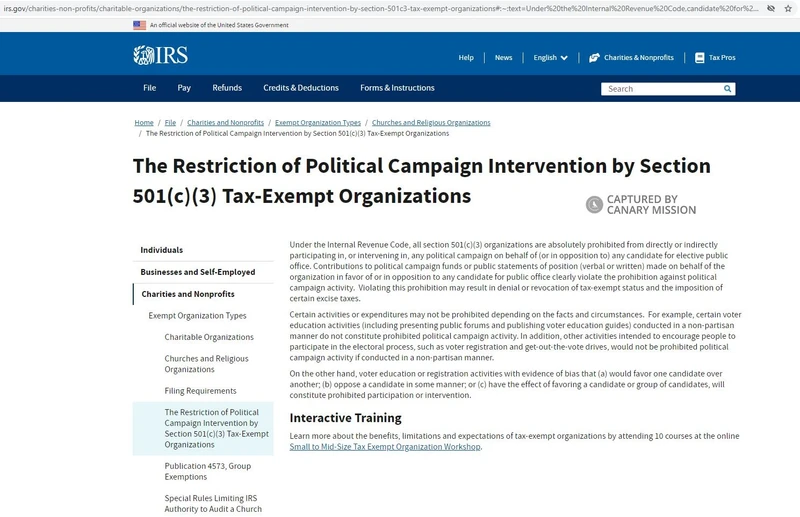This screenshot has width=800, height=517.
Task: Select Charitable Organizations in sidebar
Action: click(x=209, y=337)
